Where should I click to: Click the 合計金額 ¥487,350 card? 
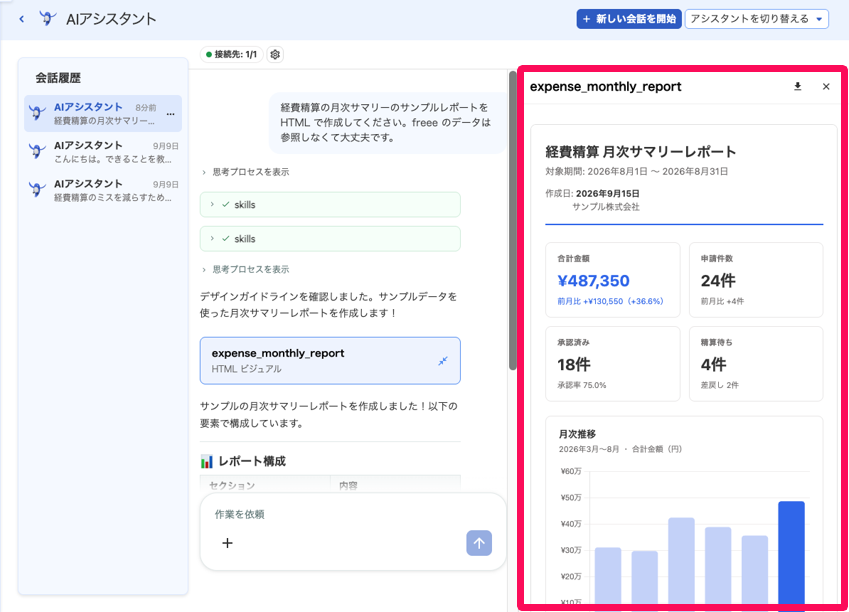[612, 280]
